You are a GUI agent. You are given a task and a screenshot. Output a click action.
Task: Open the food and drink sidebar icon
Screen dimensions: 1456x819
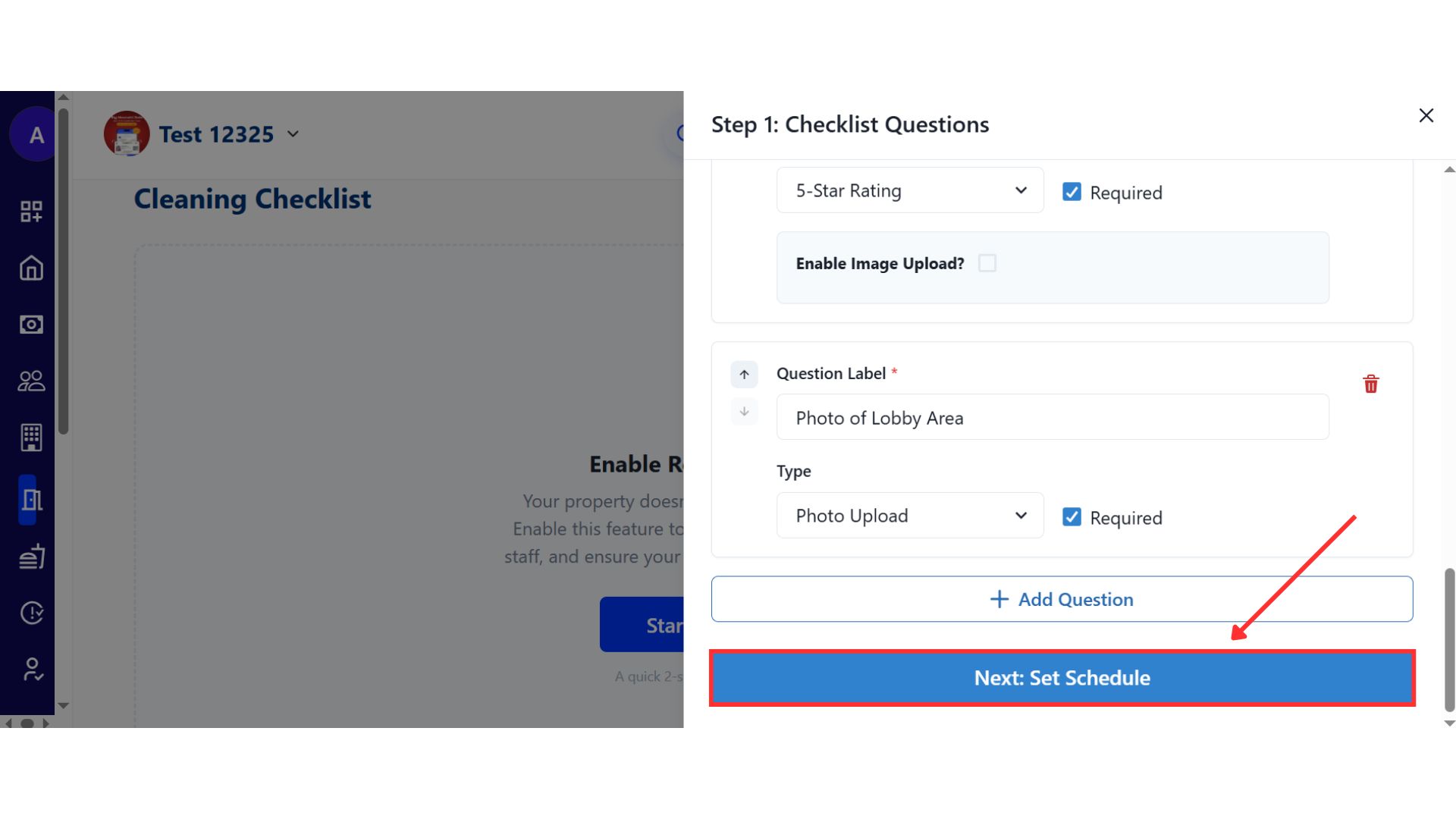[x=31, y=557]
